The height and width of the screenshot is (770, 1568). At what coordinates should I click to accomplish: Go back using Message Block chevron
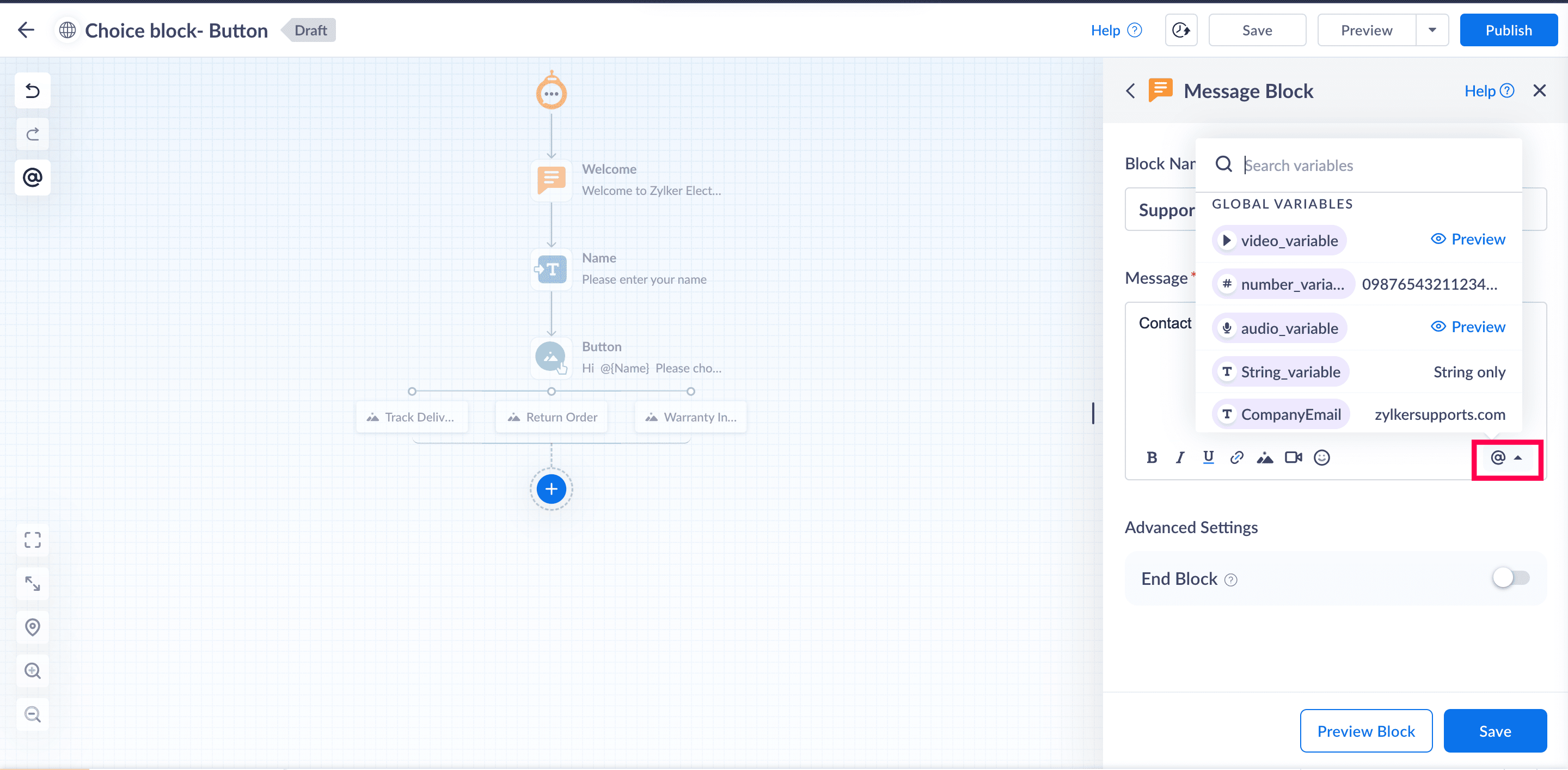click(1130, 91)
